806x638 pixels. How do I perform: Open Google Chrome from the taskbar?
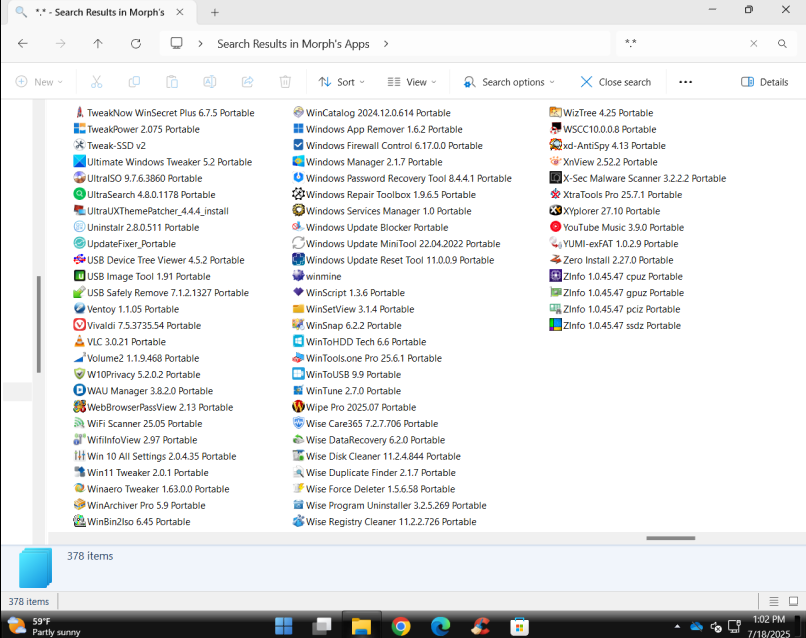coord(401,626)
